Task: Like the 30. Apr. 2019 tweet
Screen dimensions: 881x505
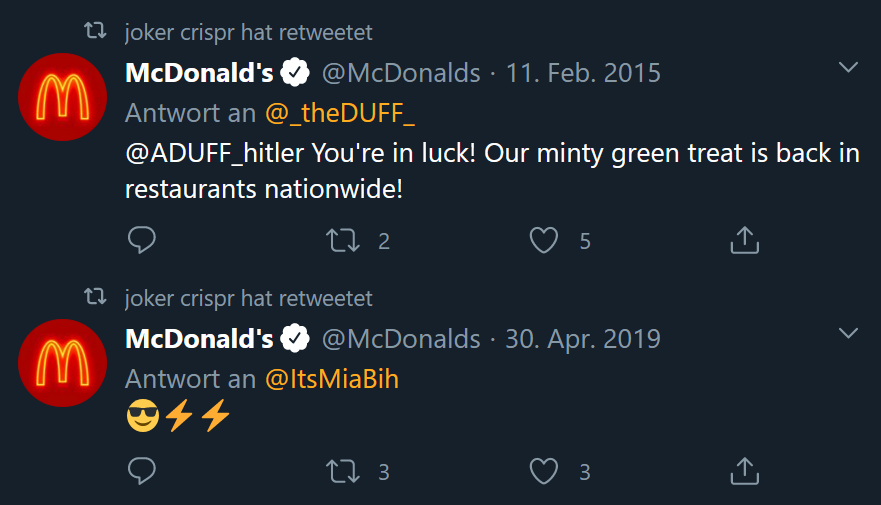Action: 544,471
